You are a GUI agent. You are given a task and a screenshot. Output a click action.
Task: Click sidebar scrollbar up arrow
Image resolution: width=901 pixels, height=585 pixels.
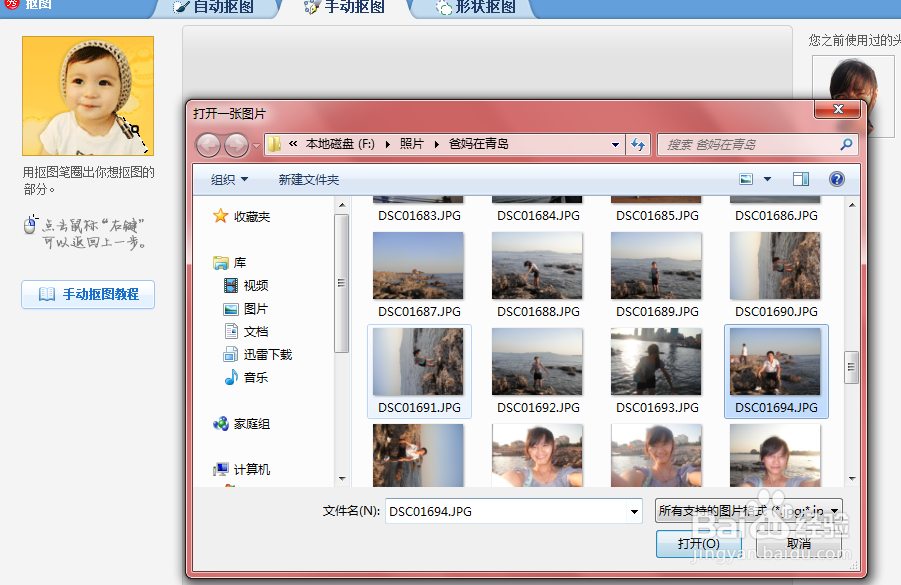click(x=342, y=205)
